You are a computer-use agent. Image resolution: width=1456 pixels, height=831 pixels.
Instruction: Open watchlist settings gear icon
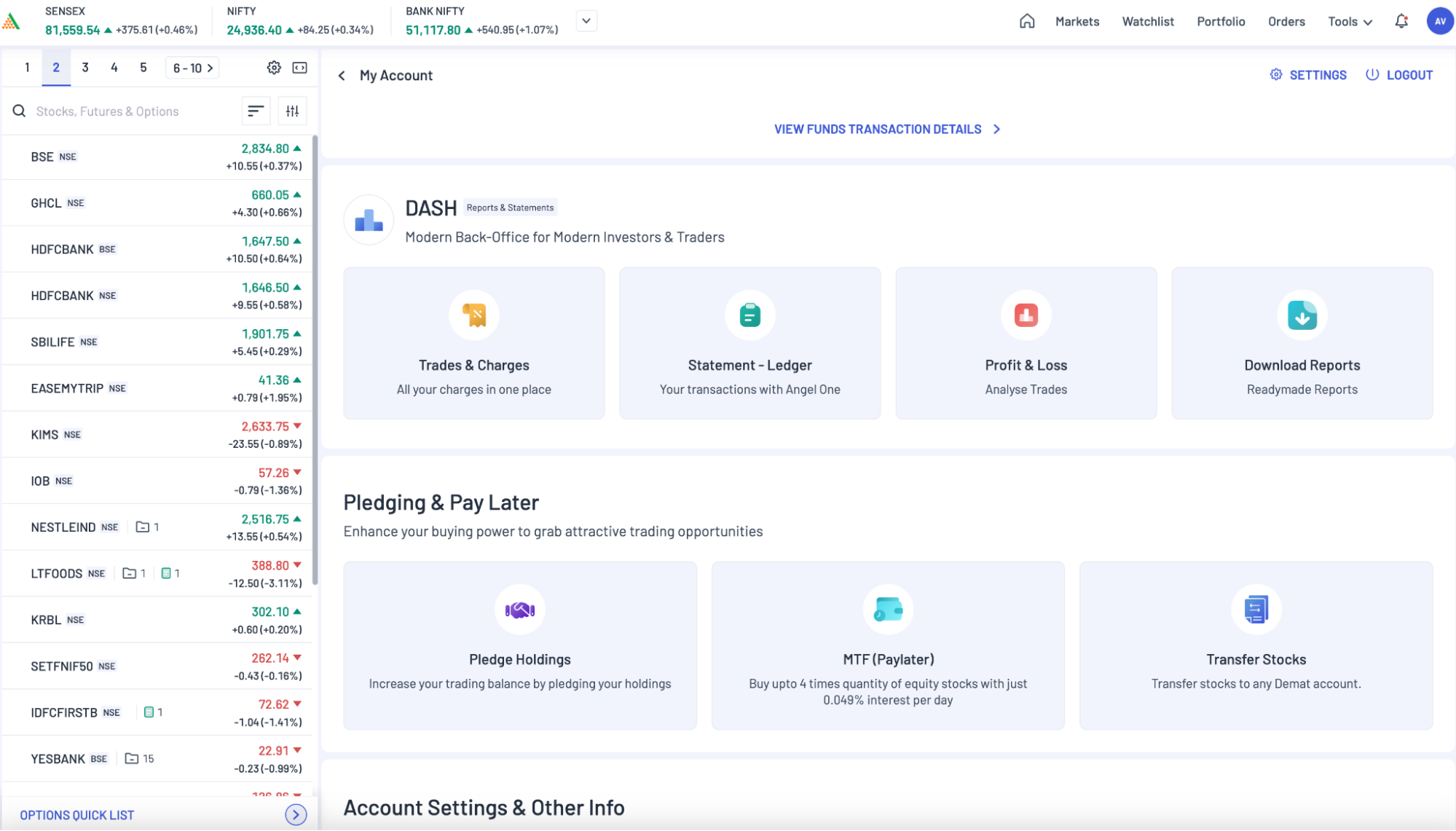tap(274, 68)
